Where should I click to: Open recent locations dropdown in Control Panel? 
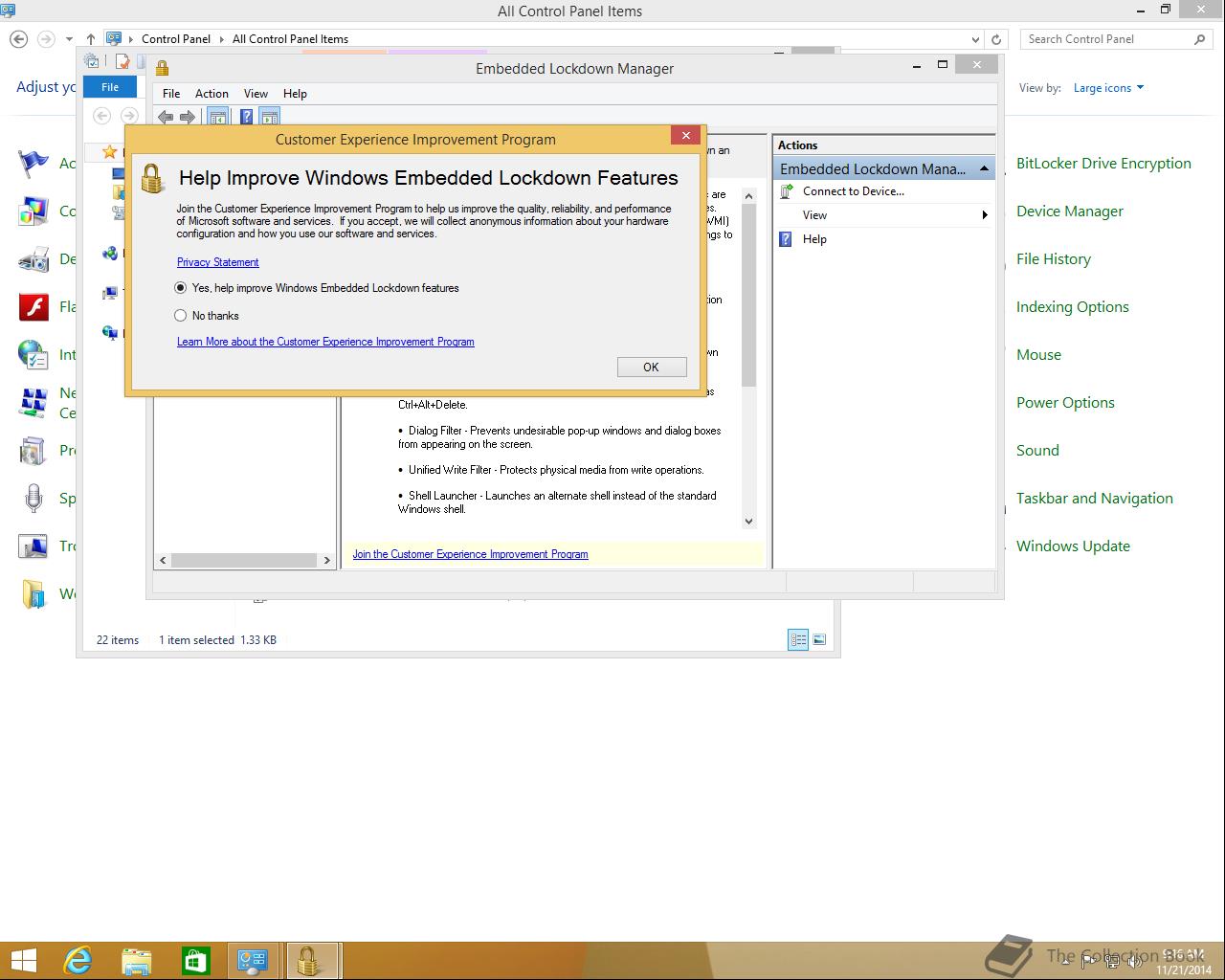(x=69, y=39)
